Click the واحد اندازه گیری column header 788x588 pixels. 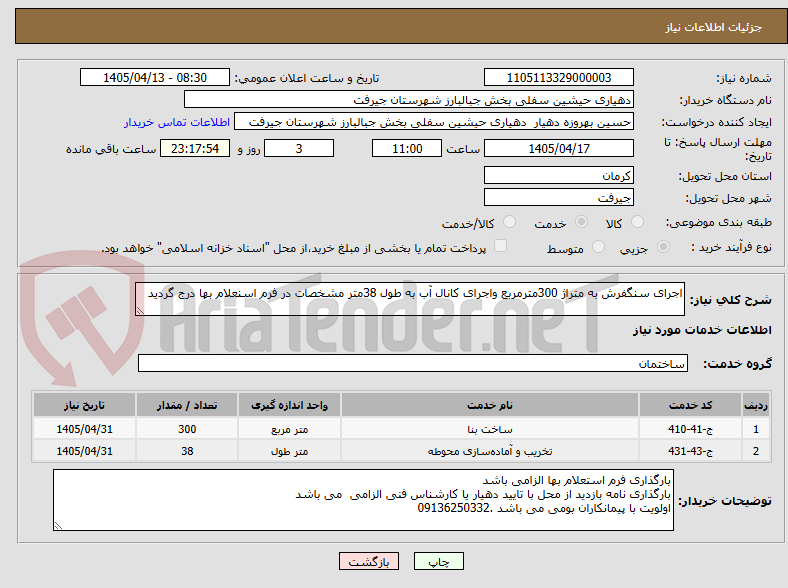click(289, 405)
